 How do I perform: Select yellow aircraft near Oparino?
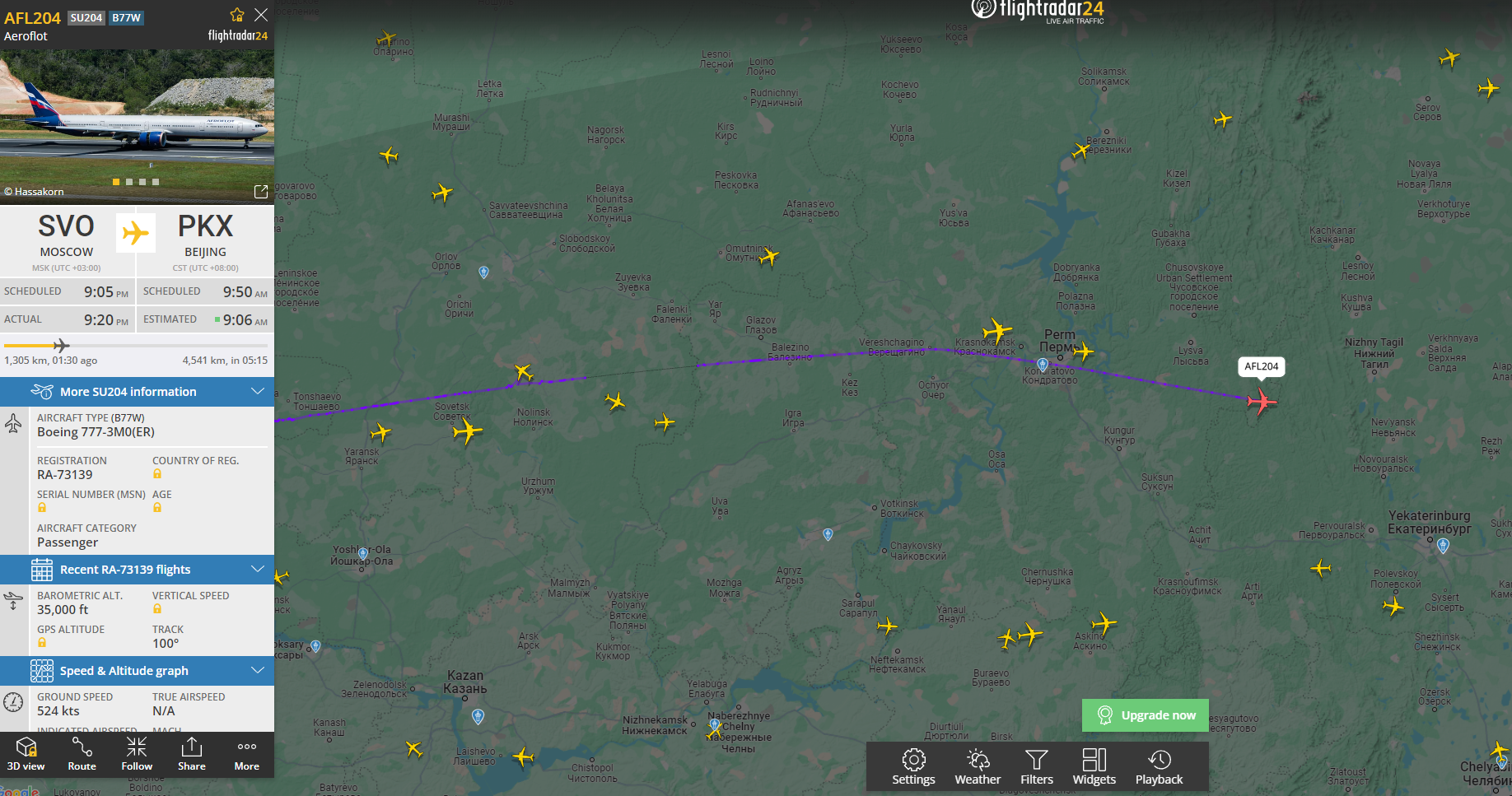386,38
